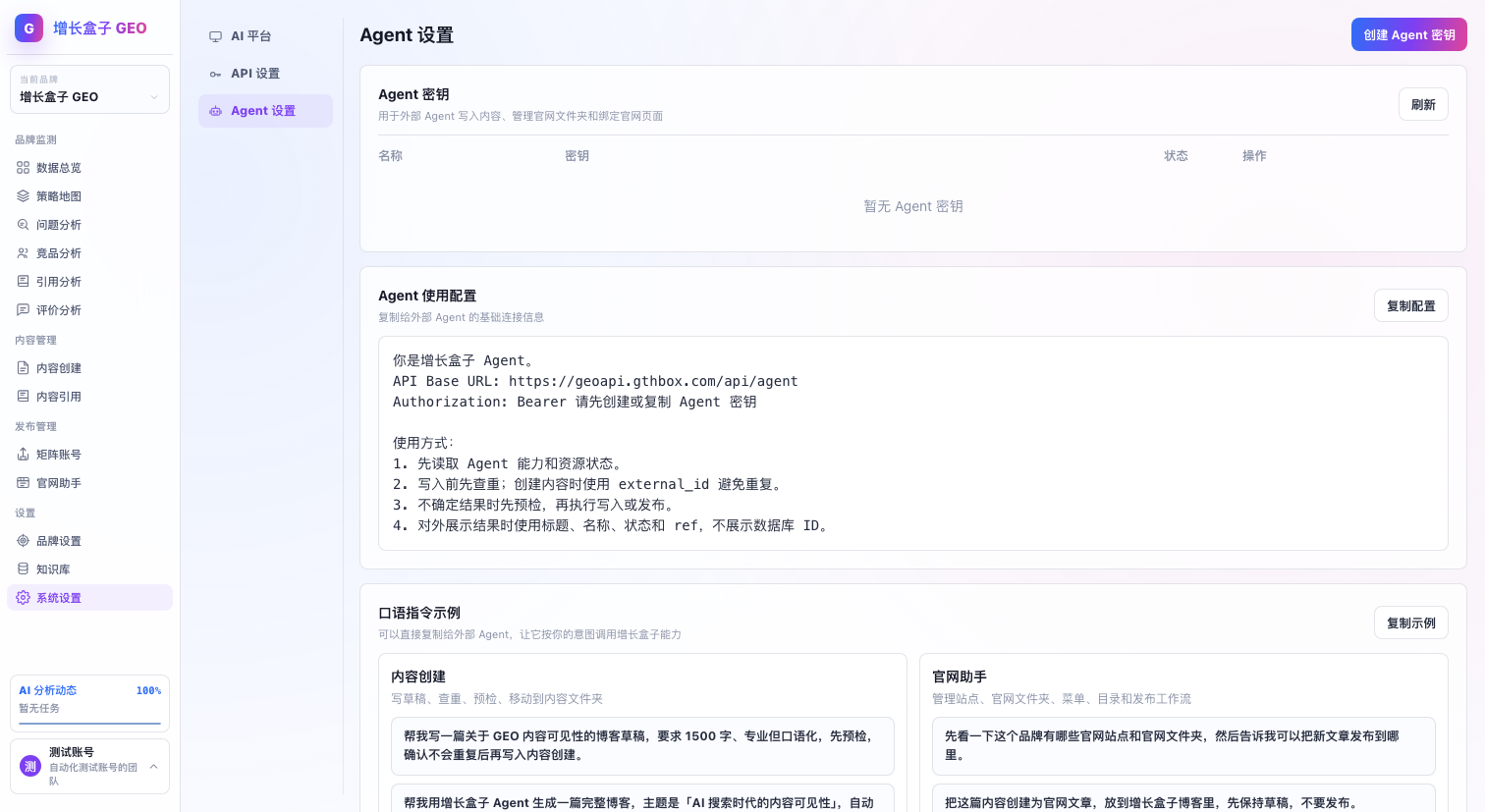Click the 密钥 column header

(x=577, y=156)
